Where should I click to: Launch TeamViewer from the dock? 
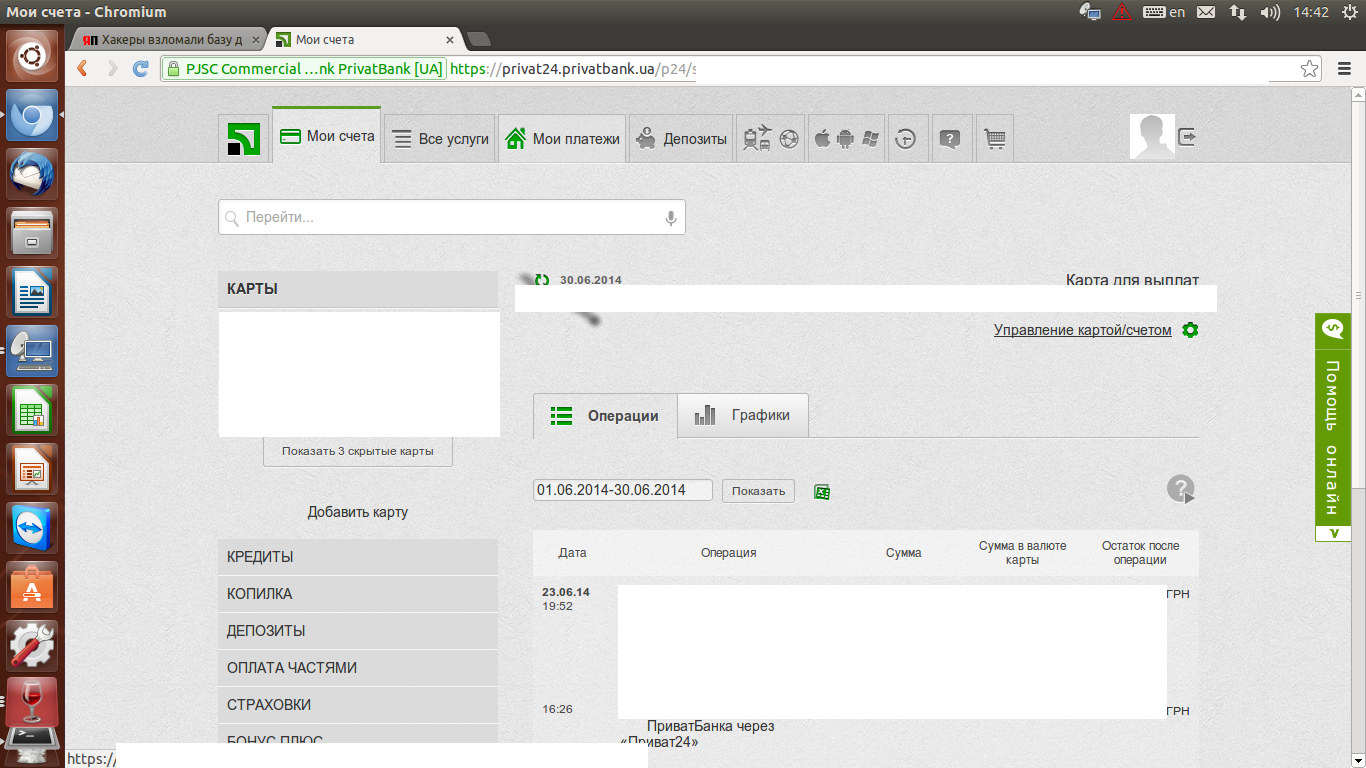(34, 528)
